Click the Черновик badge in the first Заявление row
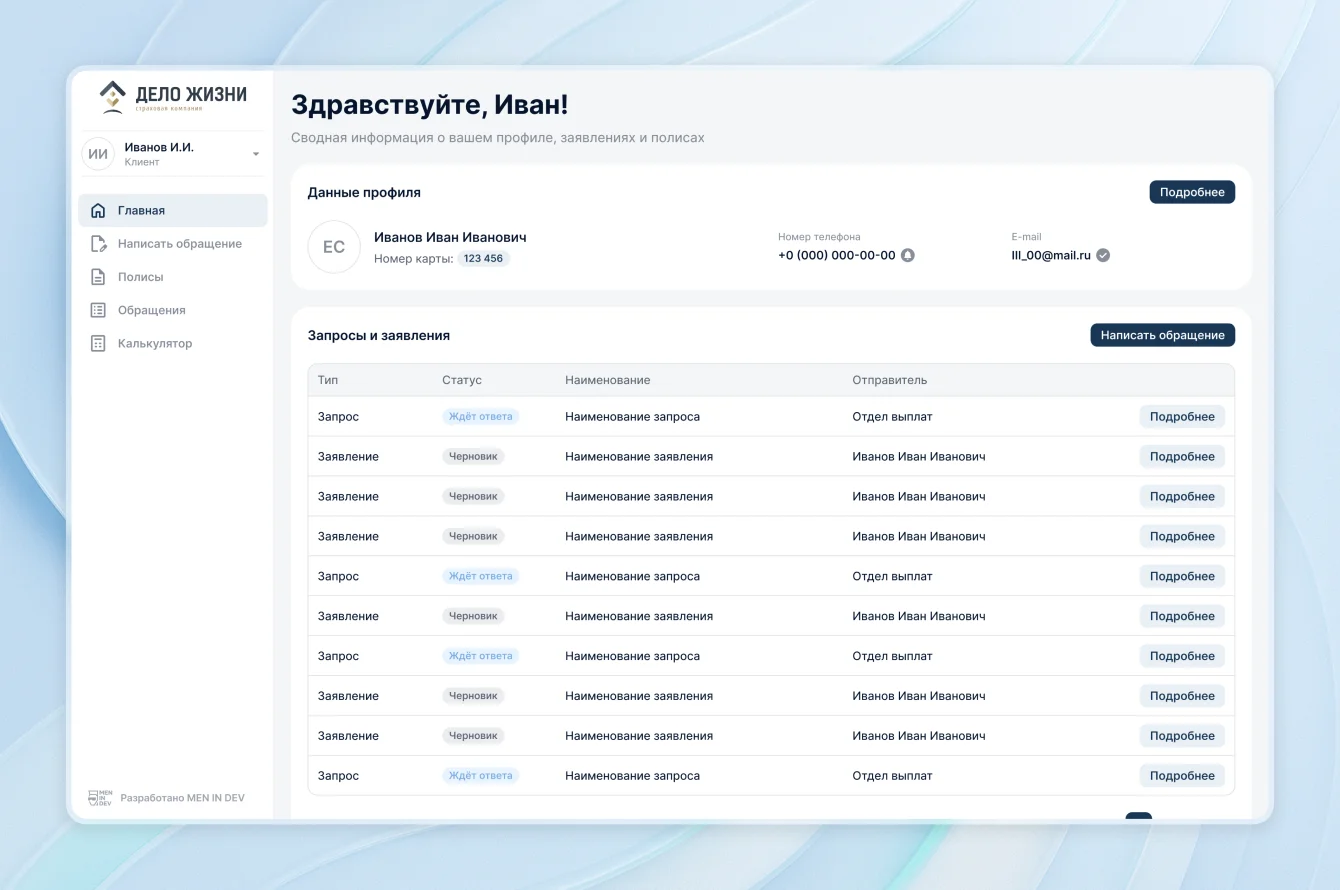 coord(473,457)
